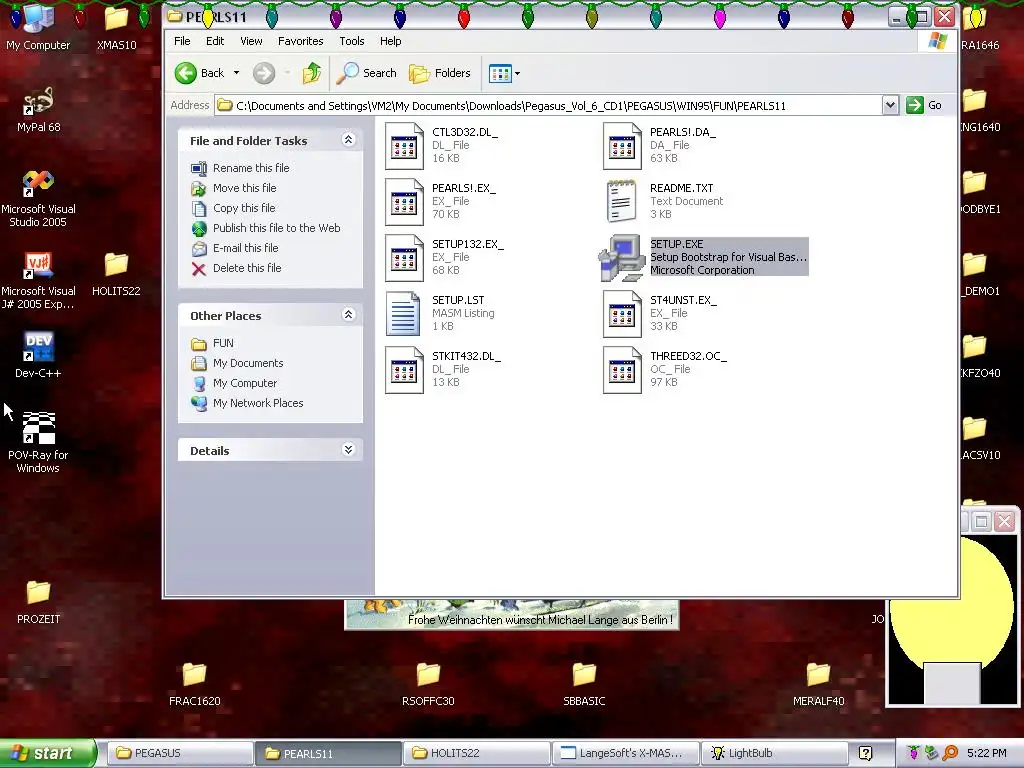Open the Favorites menu

click(300, 41)
